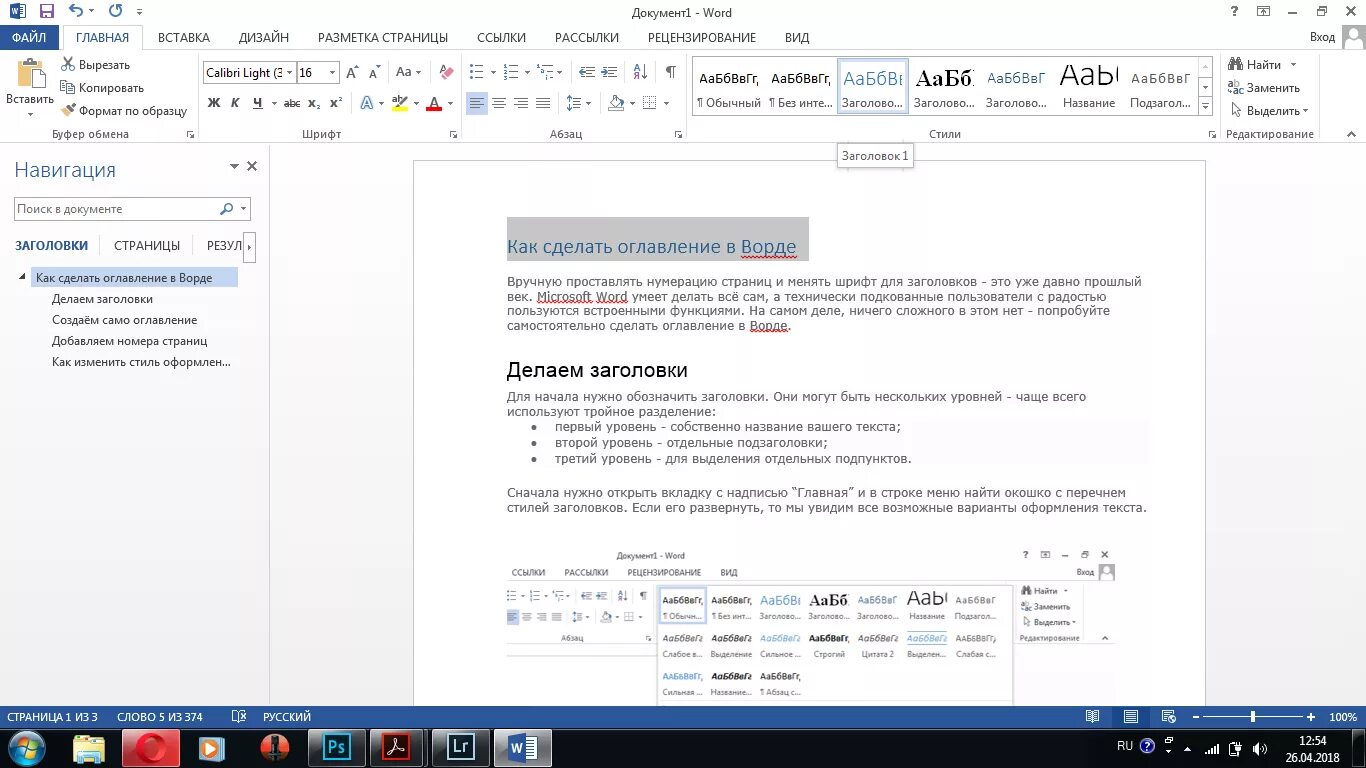Image resolution: width=1366 pixels, height=768 pixels.
Task: Toggle strikethrough abc formatting
Action: pyautogui.click(x=292, y=103)
